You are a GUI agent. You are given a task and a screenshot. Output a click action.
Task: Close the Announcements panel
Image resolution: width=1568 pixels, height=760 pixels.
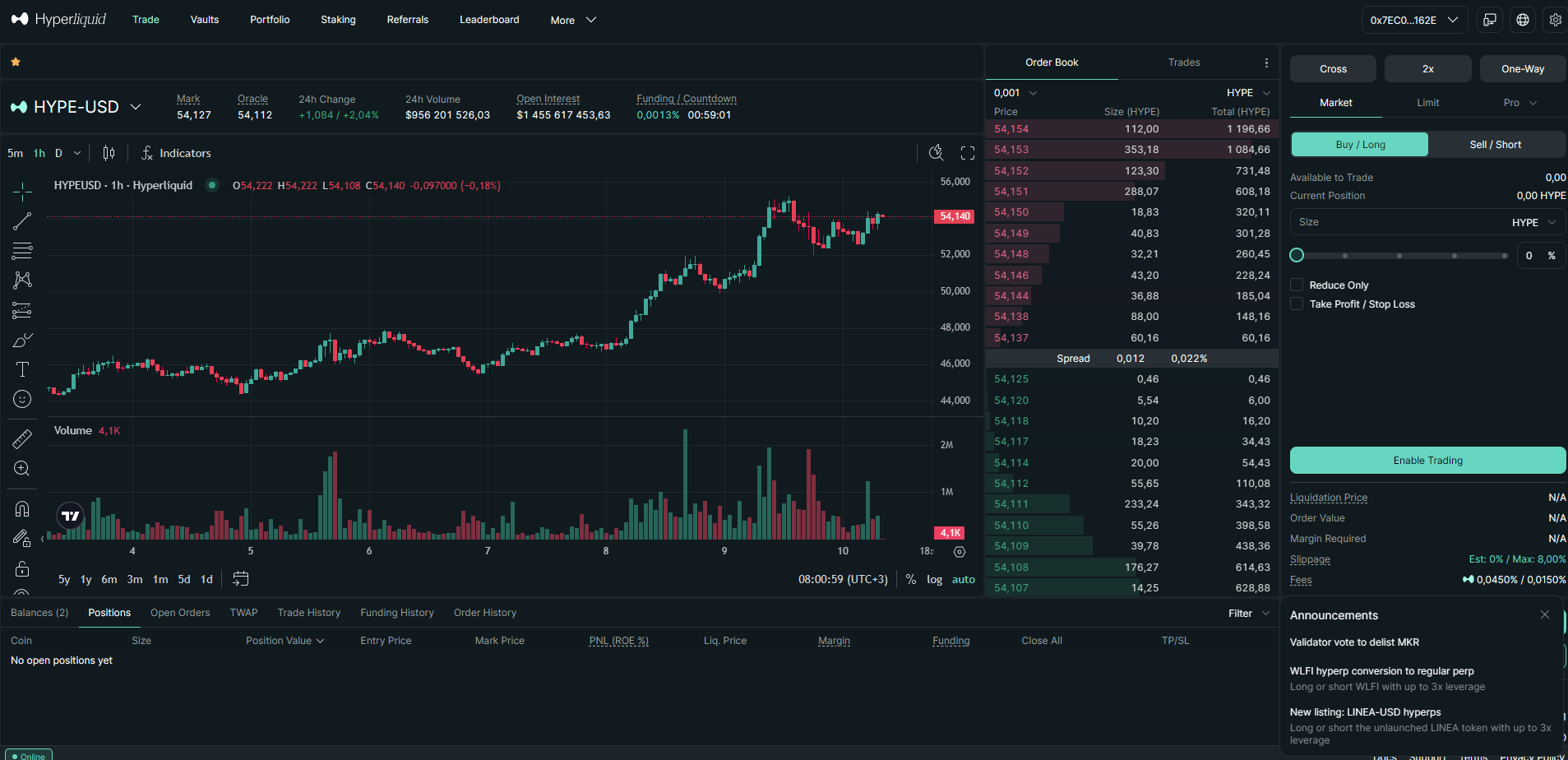pyautogui.click(x=1545, y=614)
